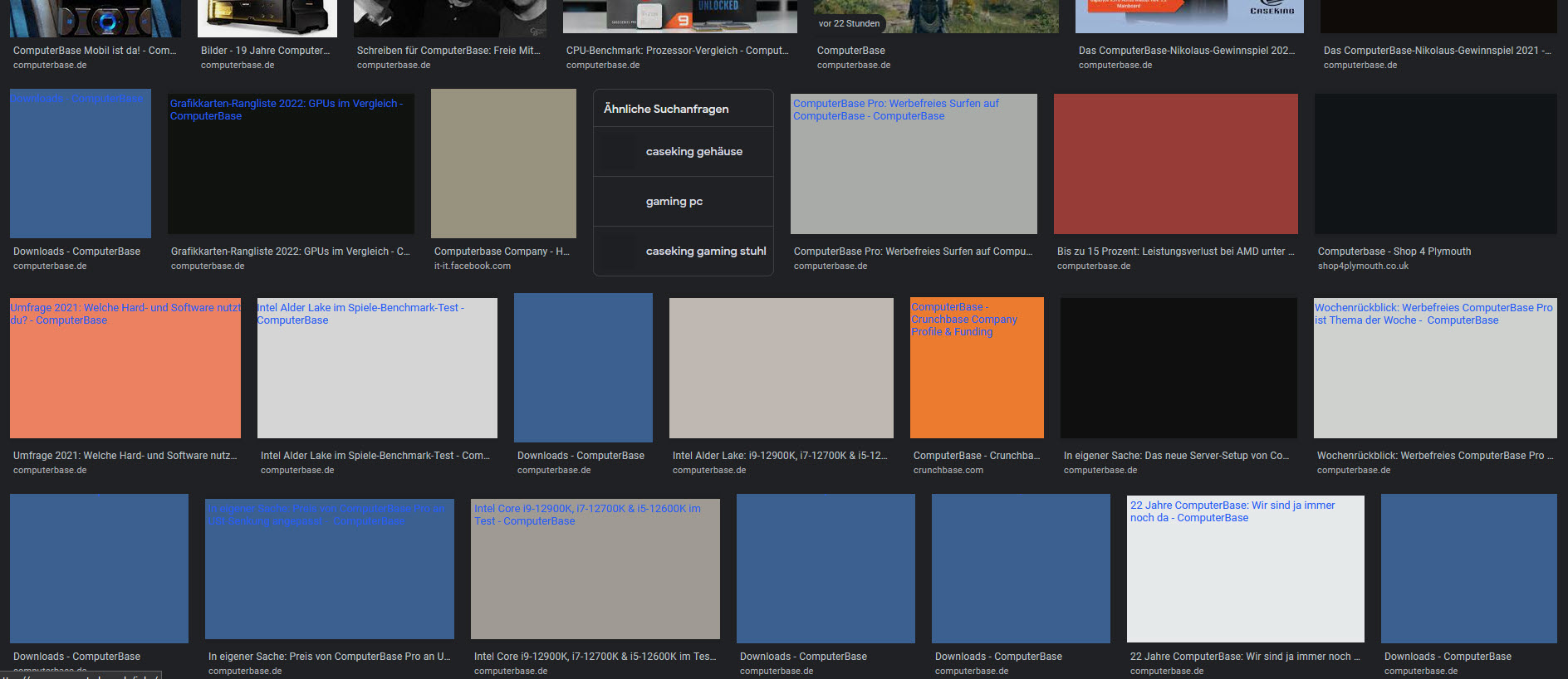Click the 'Ähnliche Suchanfragen' heading
The image size is (1568, 679).
(x=666, y=109)
